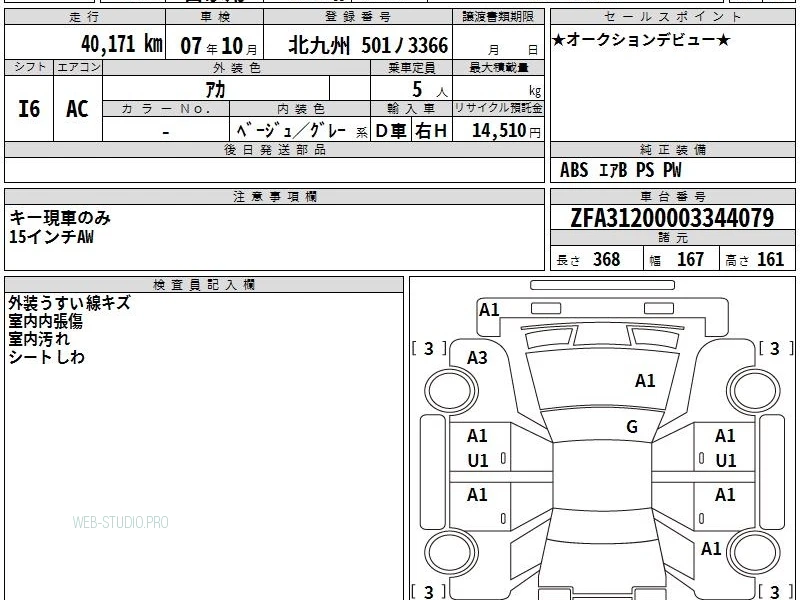Click the shift type I6
800x600 pixels.
coord(29,109)
